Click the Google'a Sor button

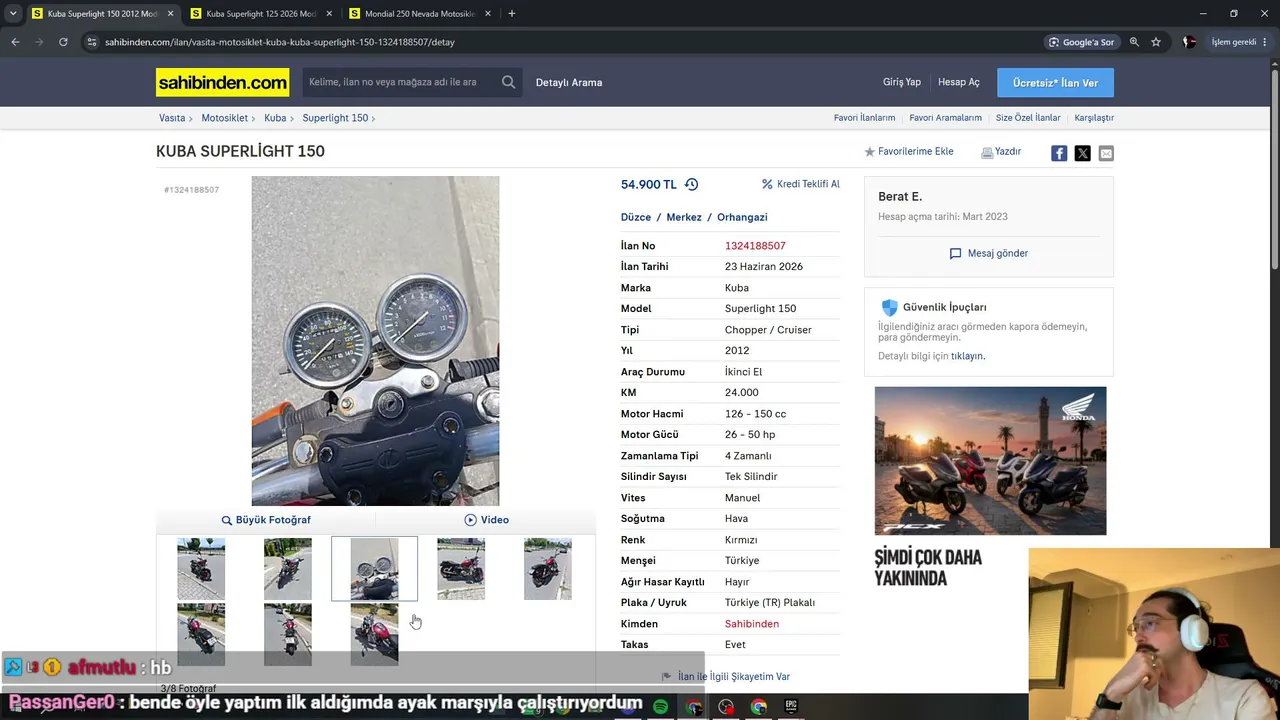pos(1081,42)
